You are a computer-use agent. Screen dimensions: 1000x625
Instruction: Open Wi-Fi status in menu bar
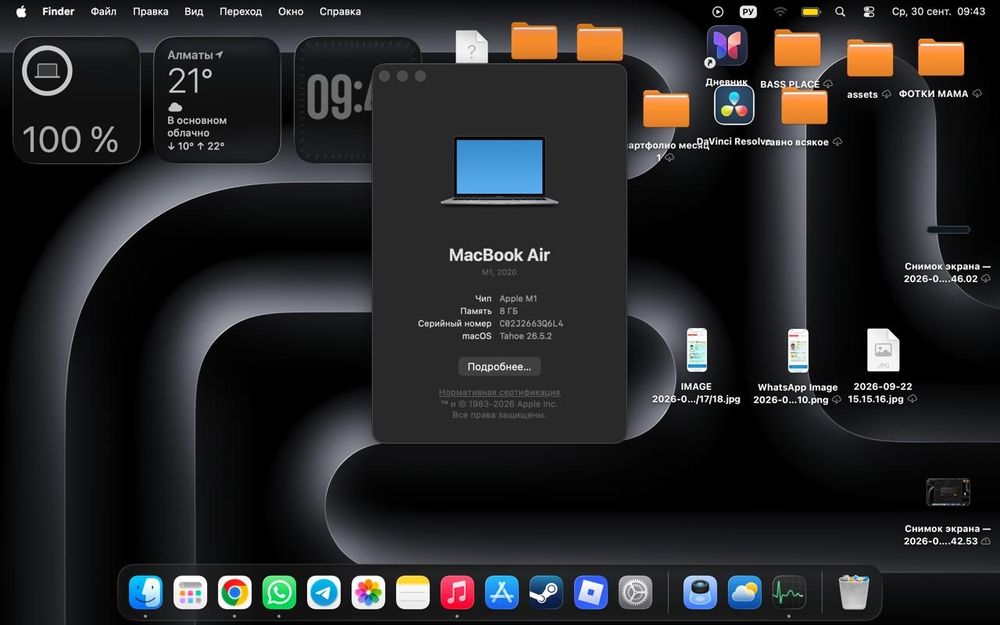tap(780, 11)
